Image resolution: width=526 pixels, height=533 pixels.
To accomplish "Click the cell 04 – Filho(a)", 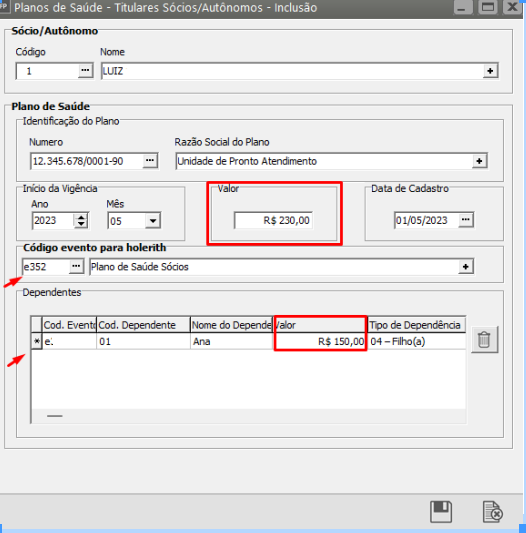I will coord(417,341).
